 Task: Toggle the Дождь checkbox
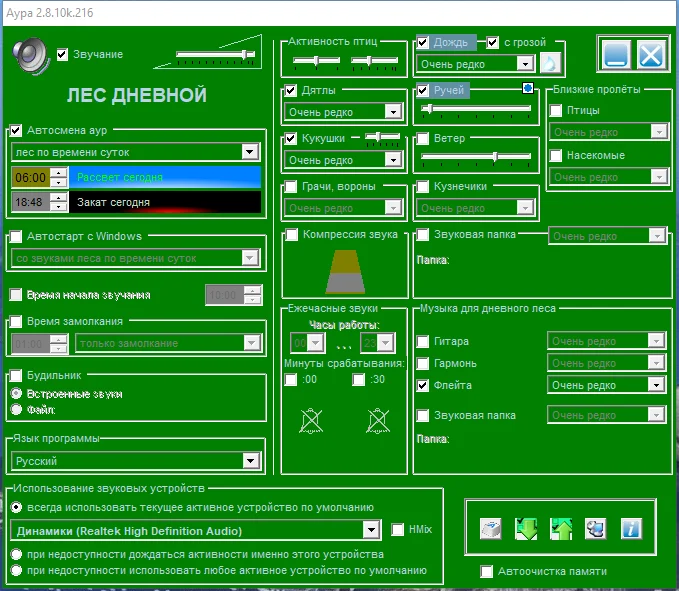point(423,42)
